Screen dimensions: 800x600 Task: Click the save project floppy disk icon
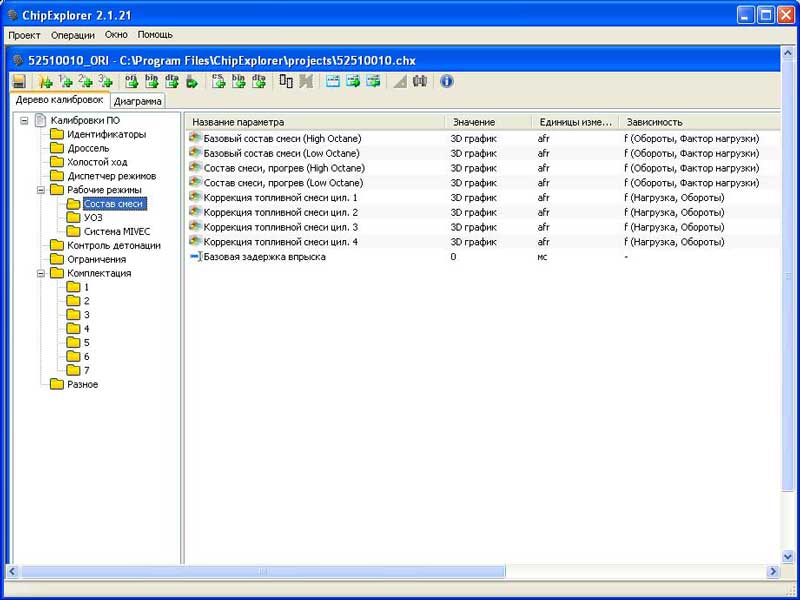point(19,81)
